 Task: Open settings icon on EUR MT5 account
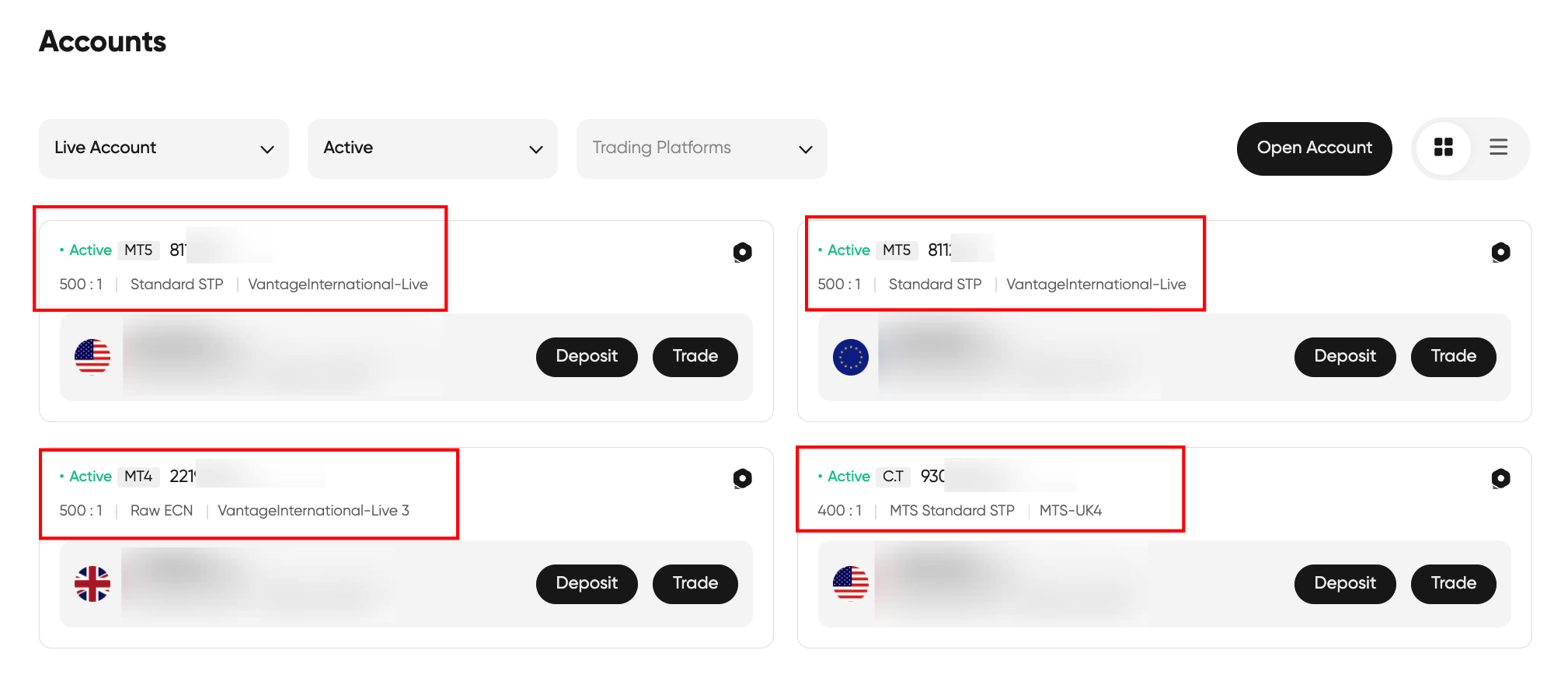pos(1500,252)
